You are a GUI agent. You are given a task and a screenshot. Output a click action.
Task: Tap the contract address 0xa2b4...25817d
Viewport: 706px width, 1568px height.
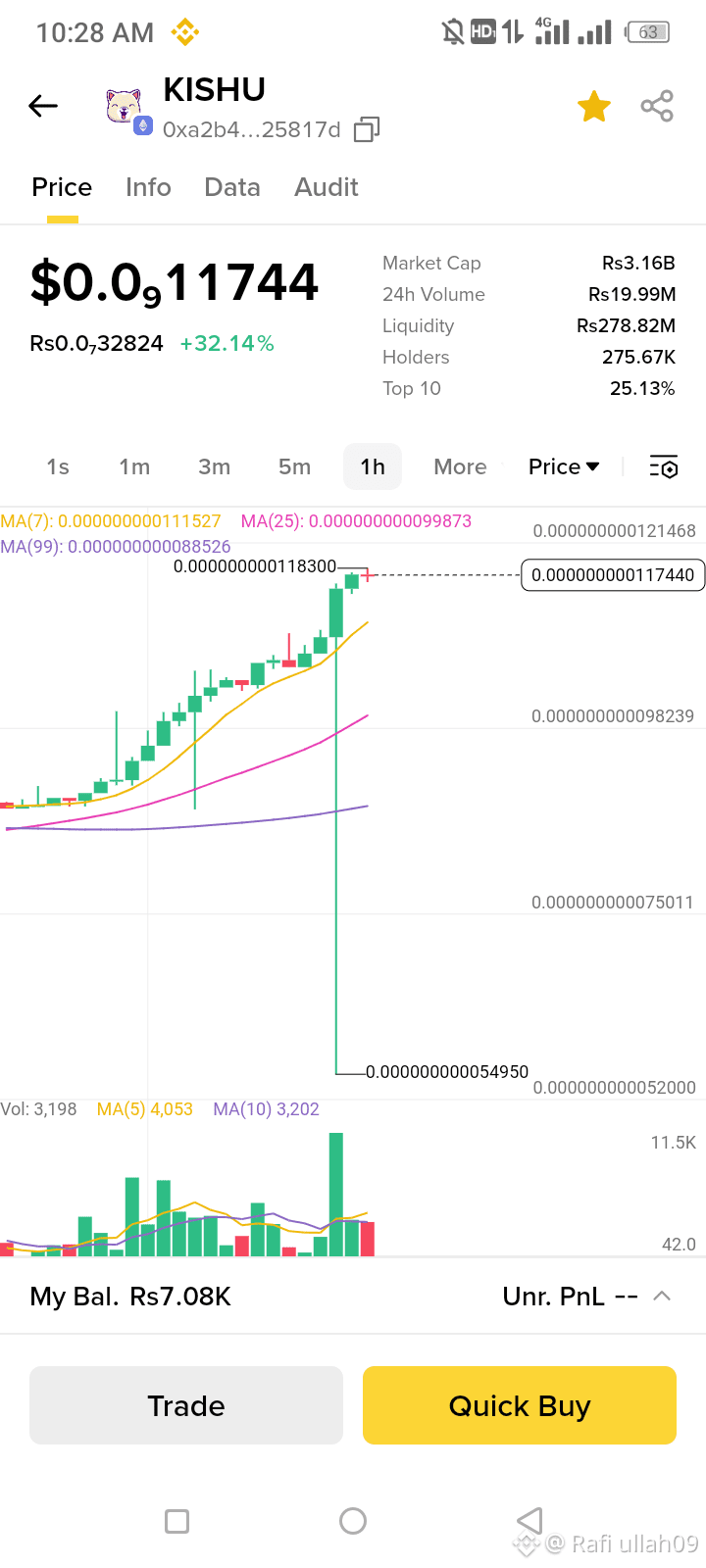click(252, 129)
